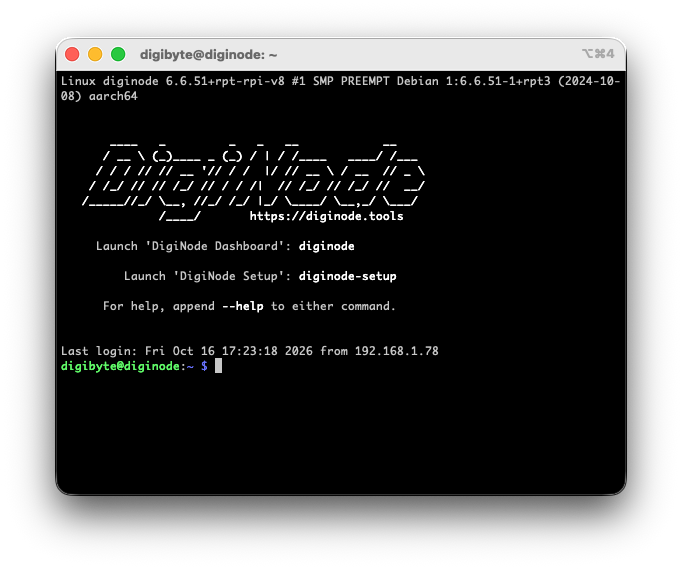The height and width of the screenshot is (569, 682).
Task: Click the 'aarch64' architecture text
Action: click(113, 96)
